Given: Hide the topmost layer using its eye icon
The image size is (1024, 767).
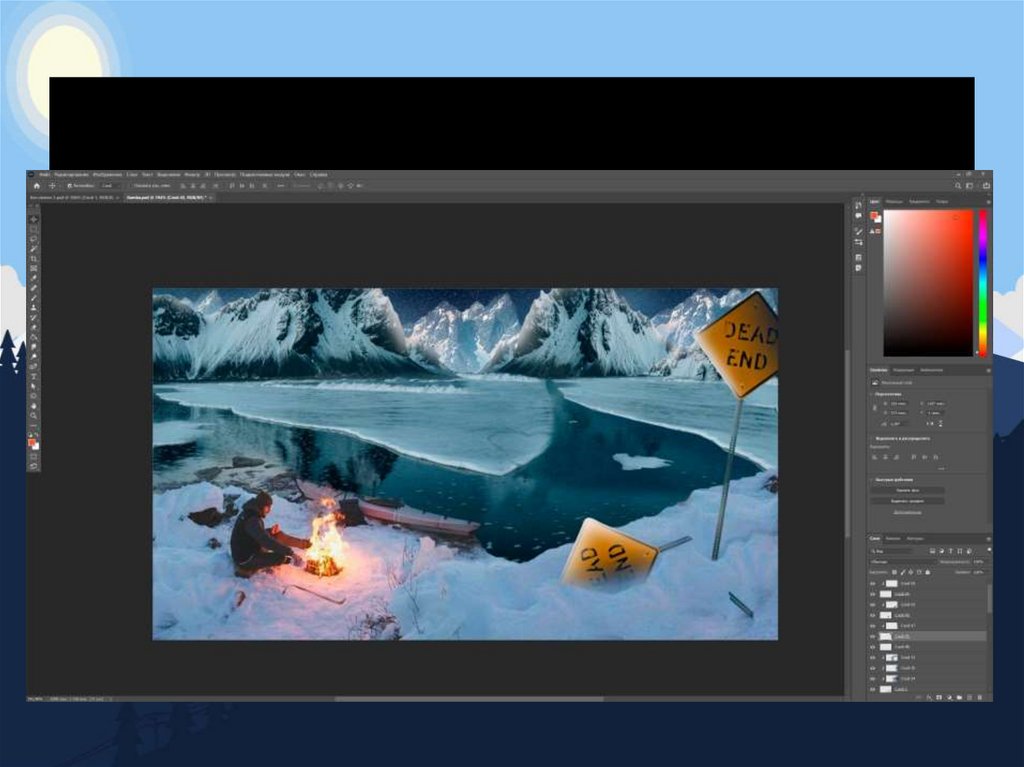Looking at the screenshot, I should 872,583.
